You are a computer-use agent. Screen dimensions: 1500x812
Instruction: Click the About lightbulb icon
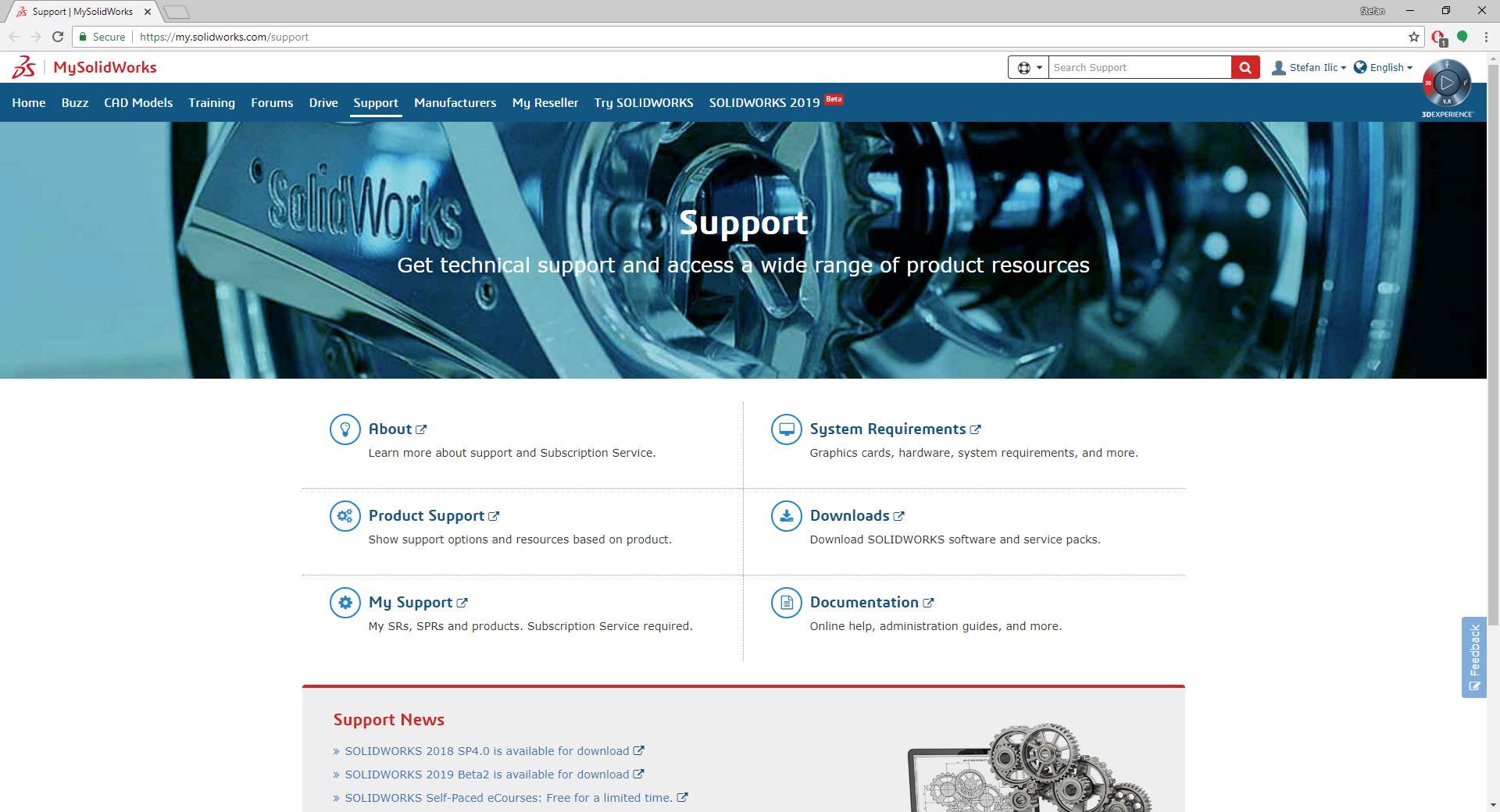point(345,429)
